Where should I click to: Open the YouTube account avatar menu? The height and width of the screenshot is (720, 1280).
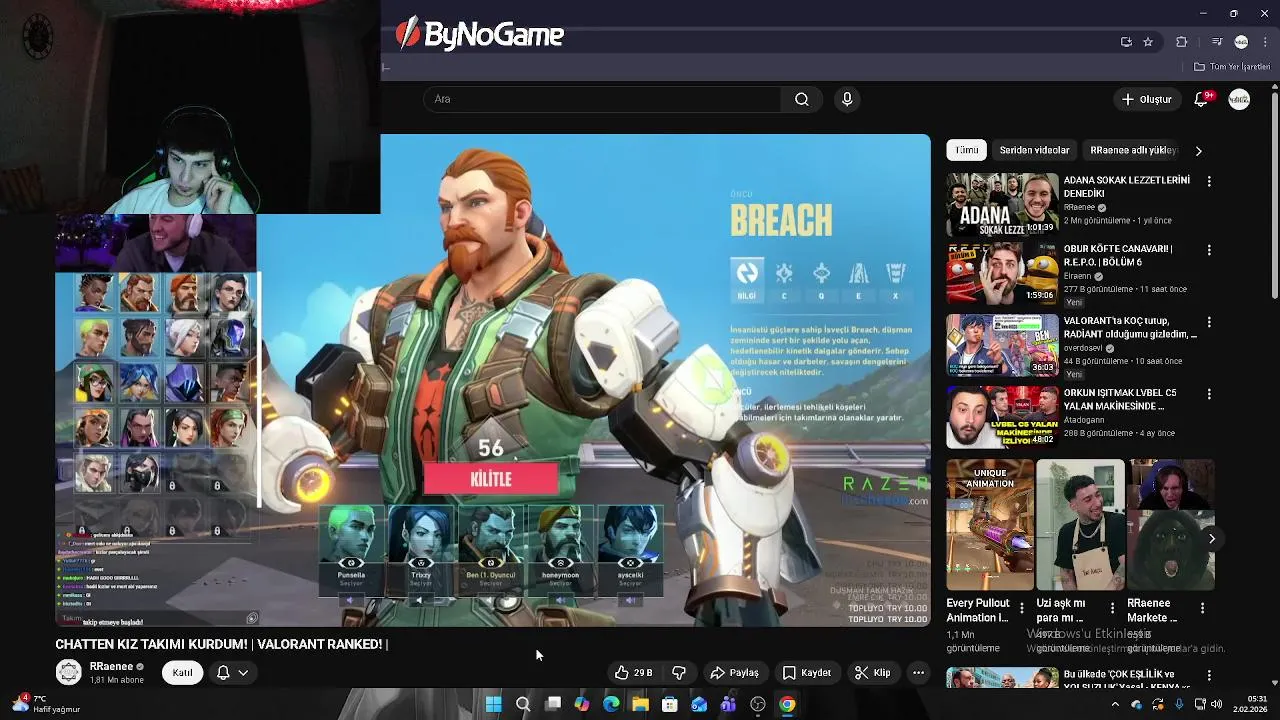click(1239, 99)
